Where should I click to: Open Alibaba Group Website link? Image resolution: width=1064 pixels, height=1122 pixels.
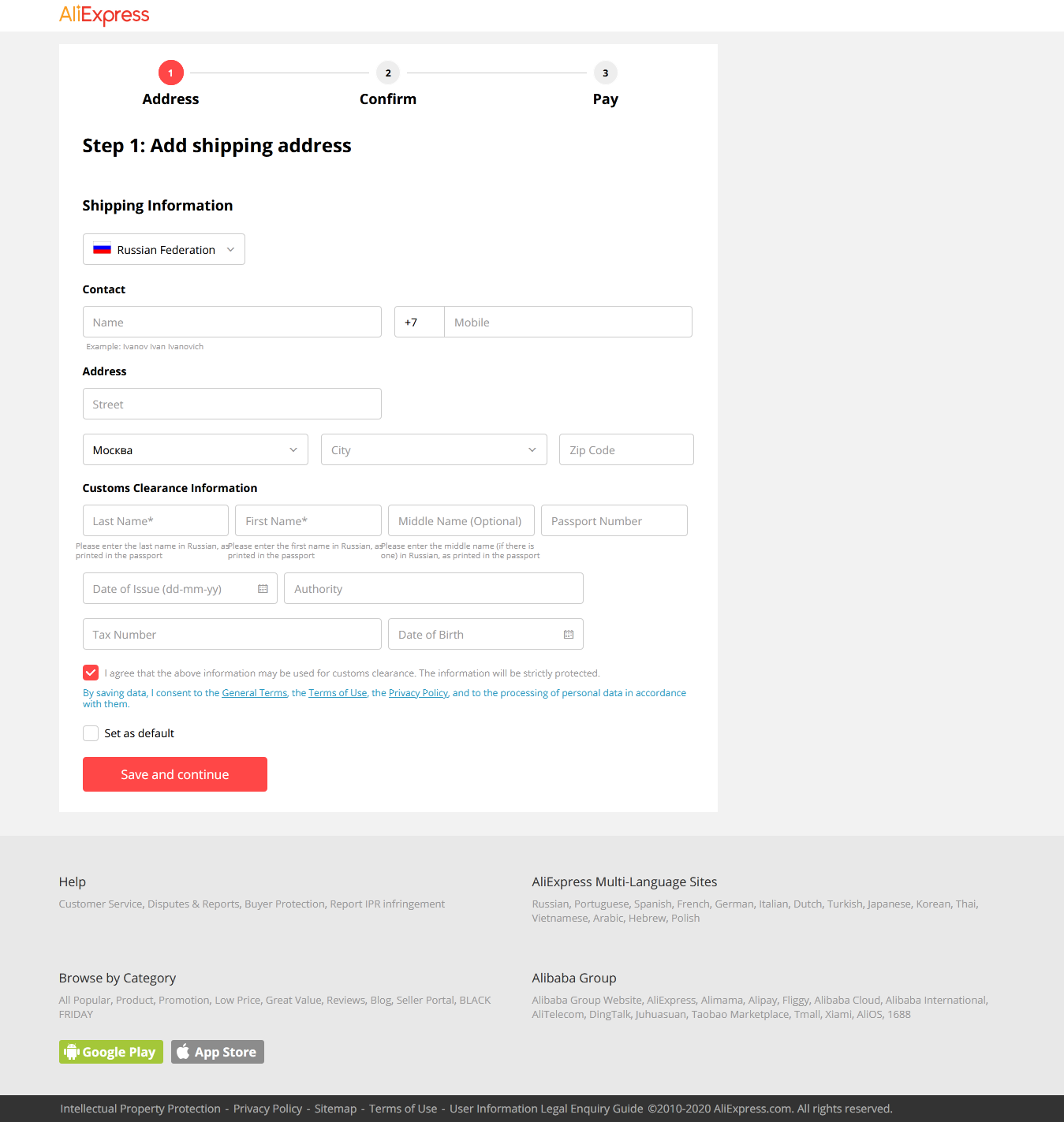[587, 1000]
